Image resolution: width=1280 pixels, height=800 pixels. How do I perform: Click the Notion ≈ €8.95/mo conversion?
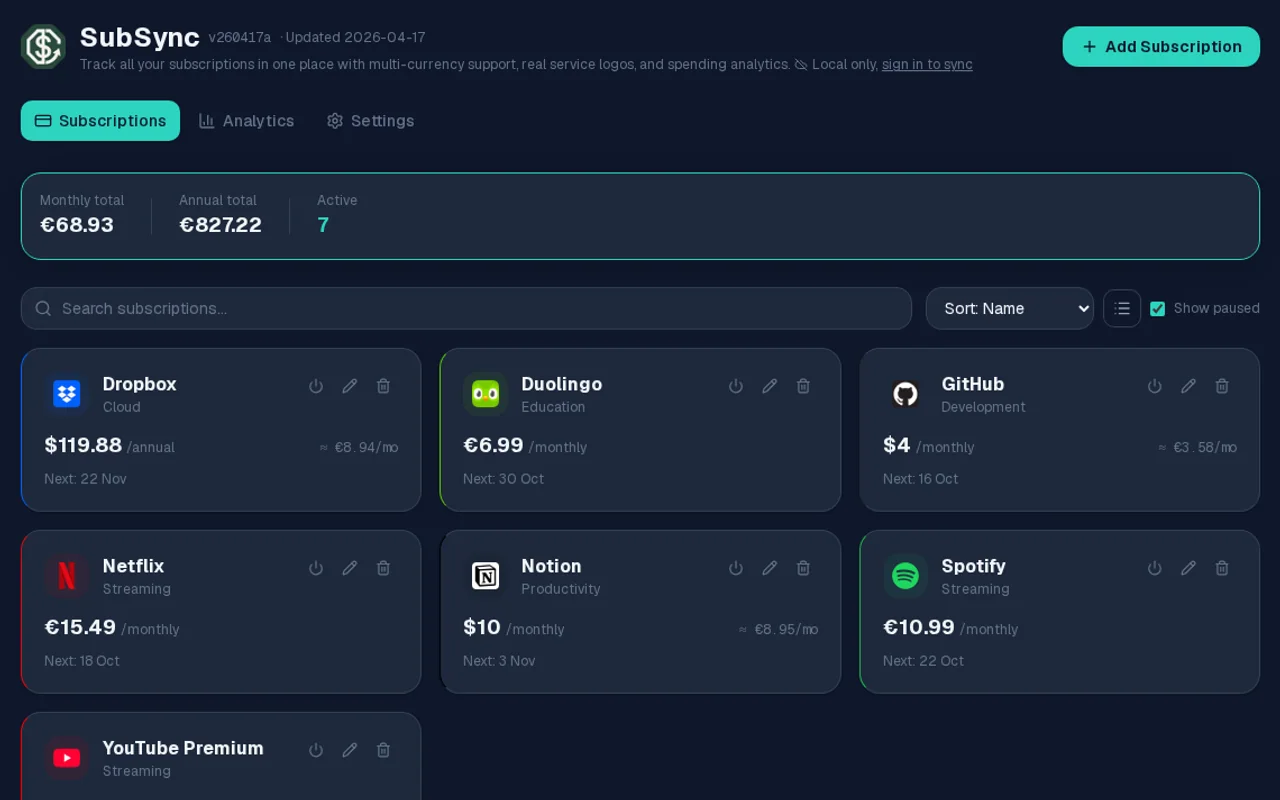(x=778, y=629)
